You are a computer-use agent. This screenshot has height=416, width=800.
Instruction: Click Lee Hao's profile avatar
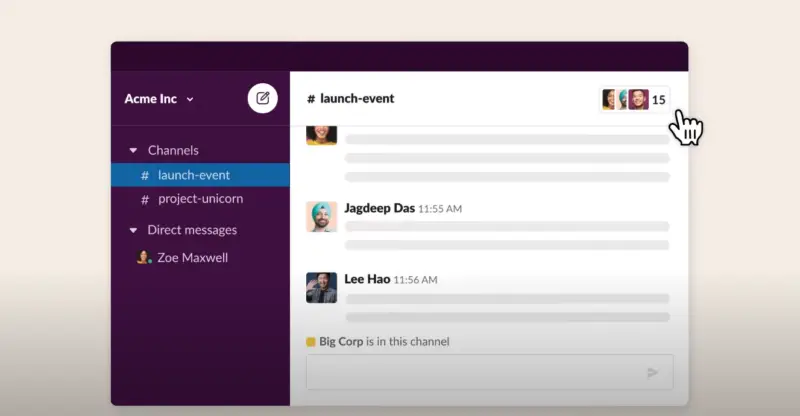point(321,287)
